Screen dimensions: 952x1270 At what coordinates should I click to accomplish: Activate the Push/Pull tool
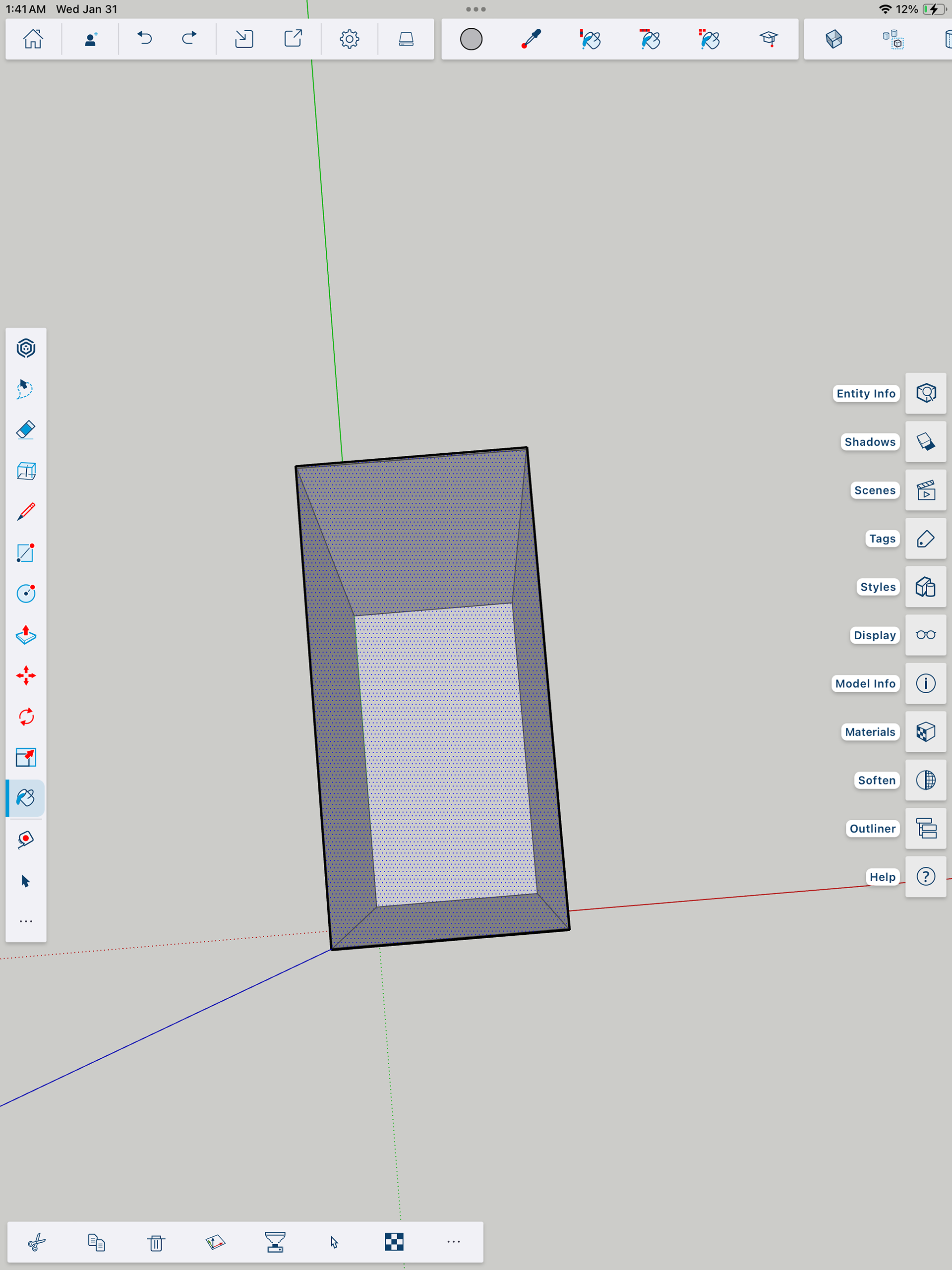[26, 634]
